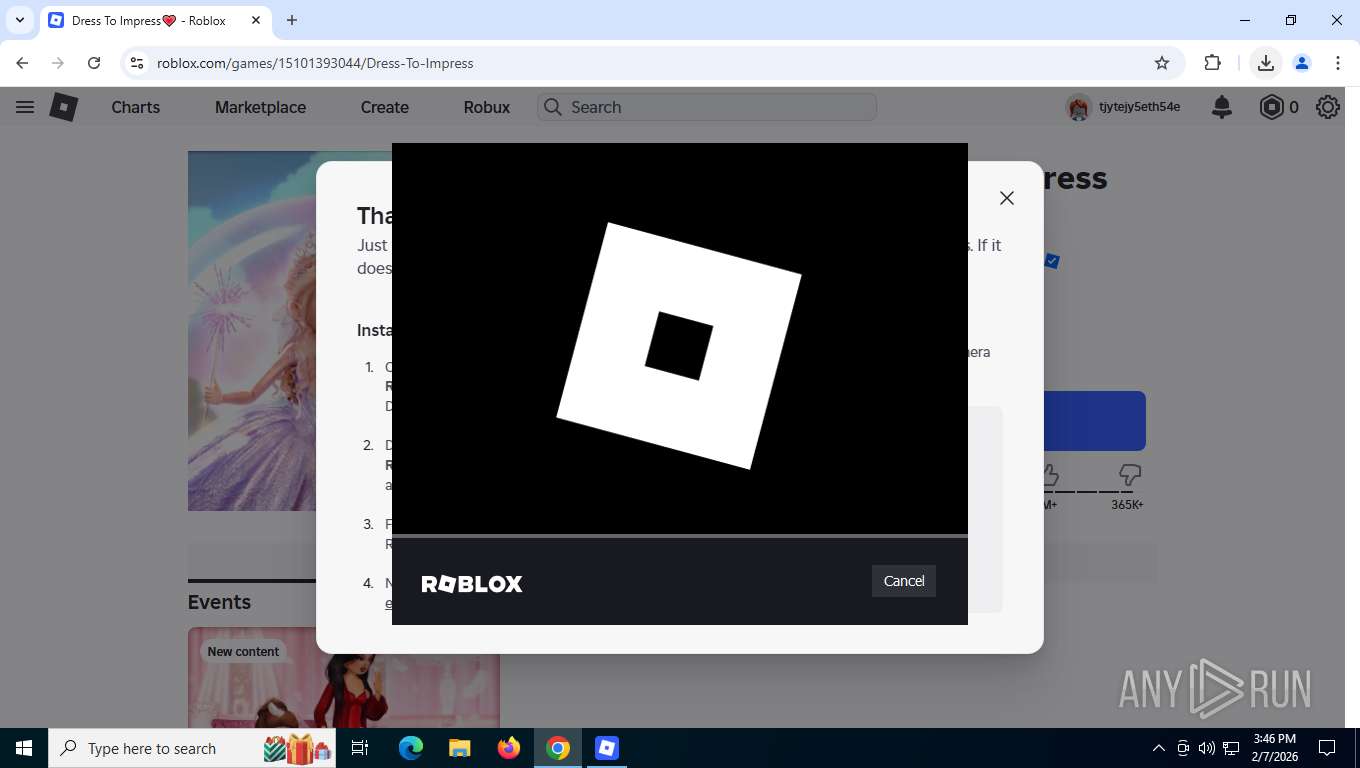The width and height of the screenshot is (1360, 768).
Task: Open notifications bell
Action: pos(1222,107)
